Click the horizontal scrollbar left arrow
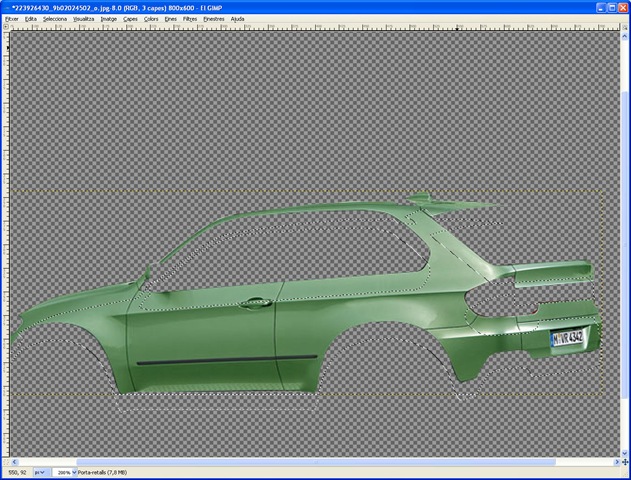Viewport: 631px width, 480px height. [x=14, y=462]
